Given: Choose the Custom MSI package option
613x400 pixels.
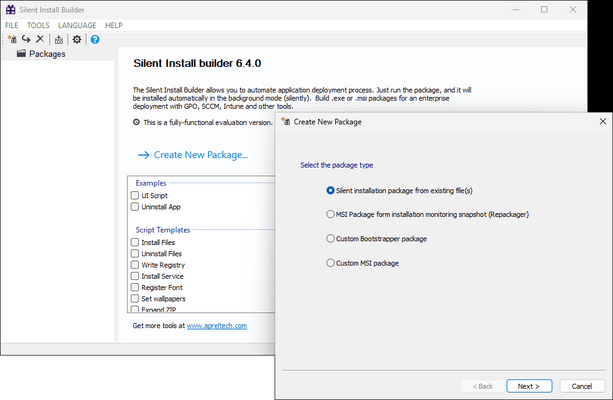Looking at the screenshot, I should point(331,263).
